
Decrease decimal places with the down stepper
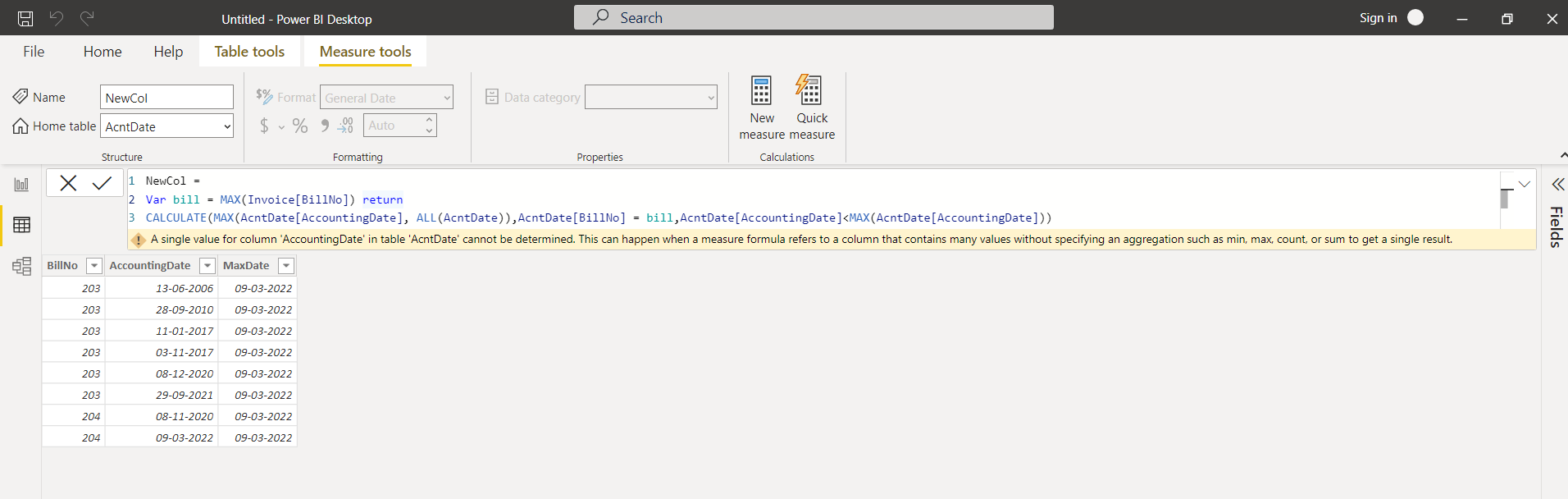[429, 131]
